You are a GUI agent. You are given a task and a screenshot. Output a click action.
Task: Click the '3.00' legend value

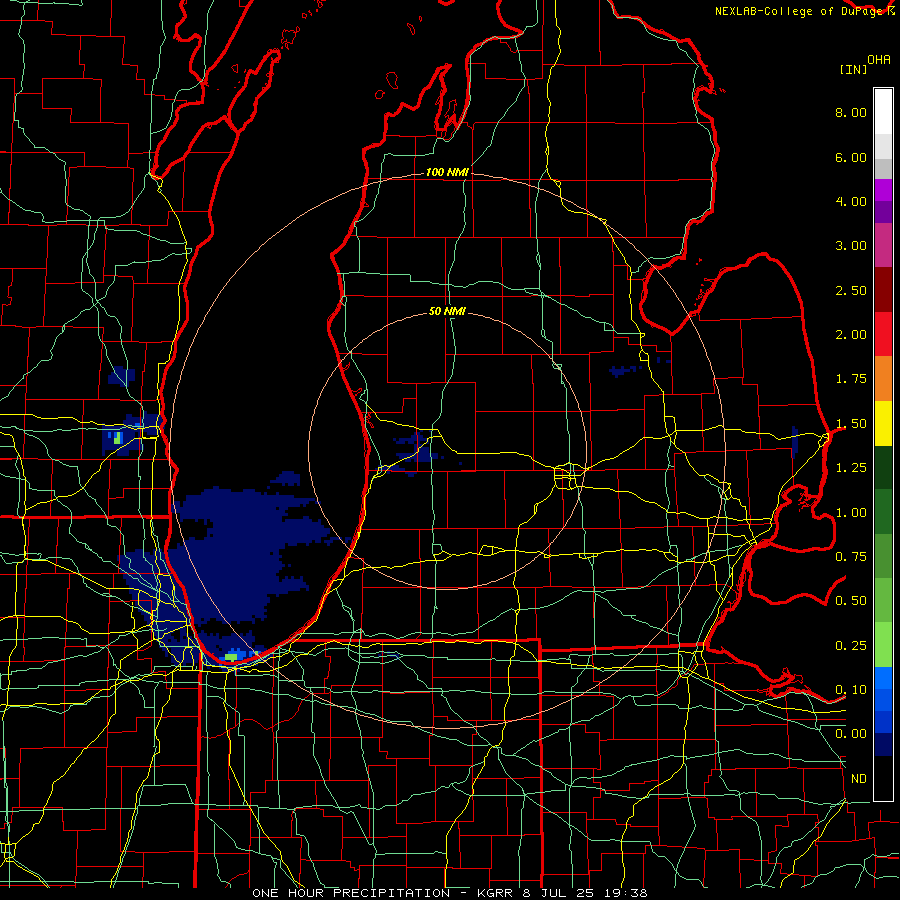[x=851, y=246]
